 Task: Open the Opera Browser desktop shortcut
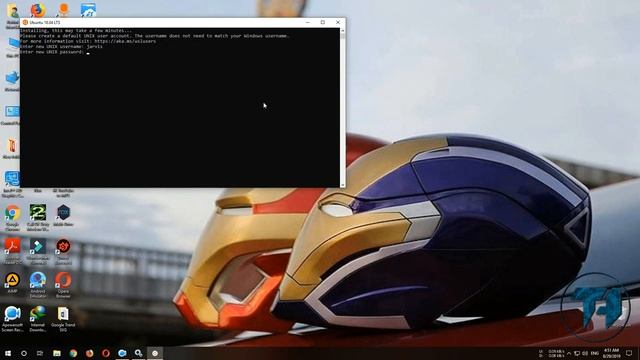pos(63,280)
